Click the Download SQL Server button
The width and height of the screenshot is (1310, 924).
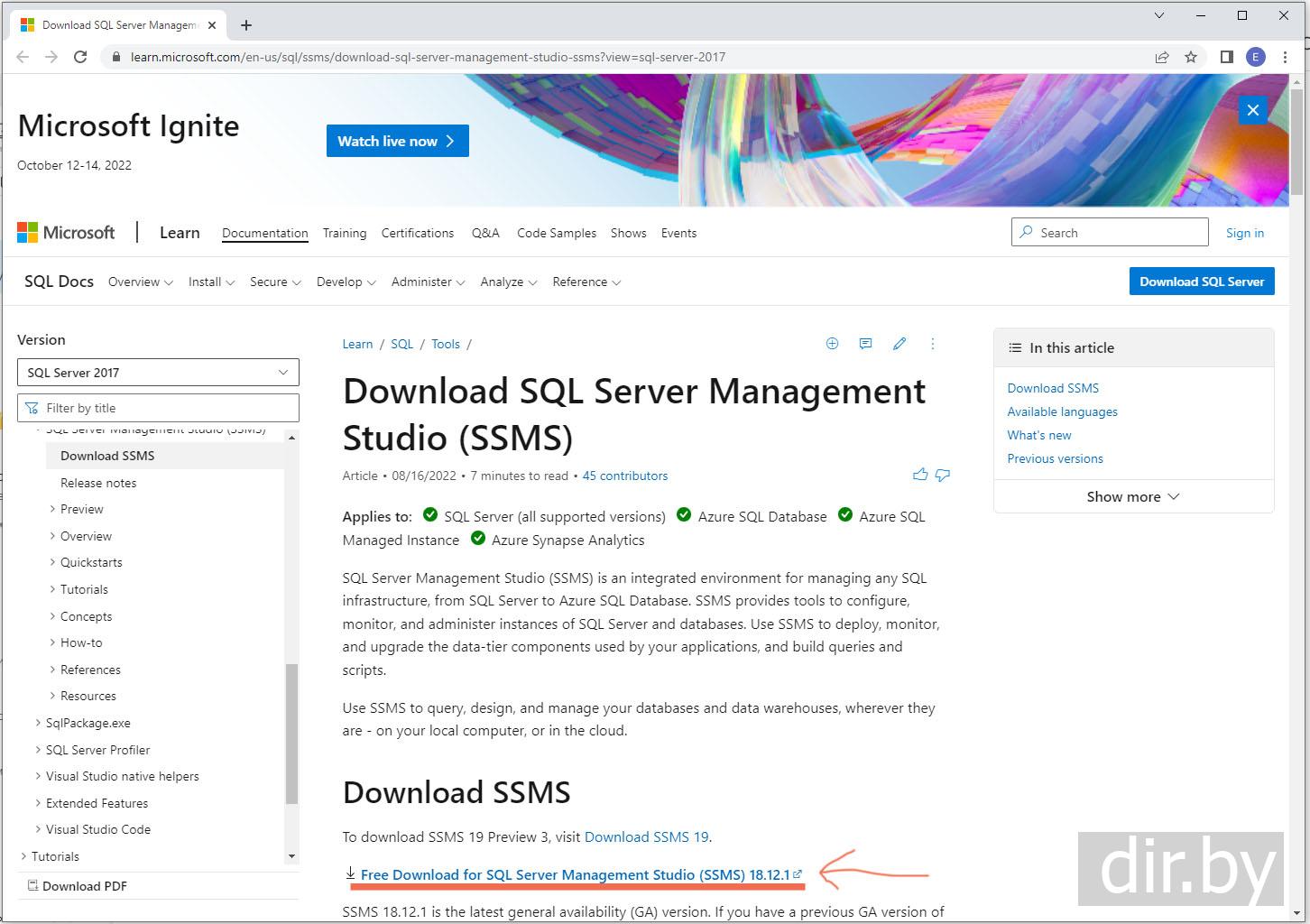click(1201, 282)
